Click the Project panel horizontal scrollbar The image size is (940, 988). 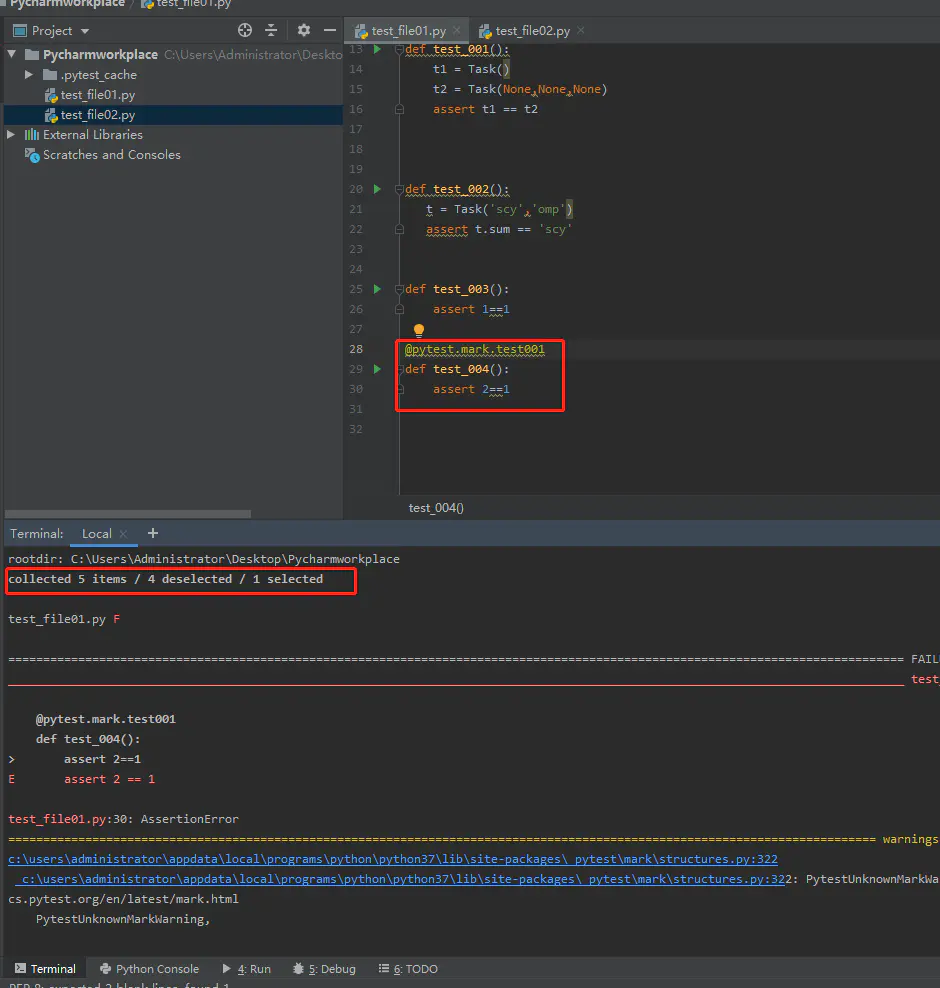pos(128,514)
